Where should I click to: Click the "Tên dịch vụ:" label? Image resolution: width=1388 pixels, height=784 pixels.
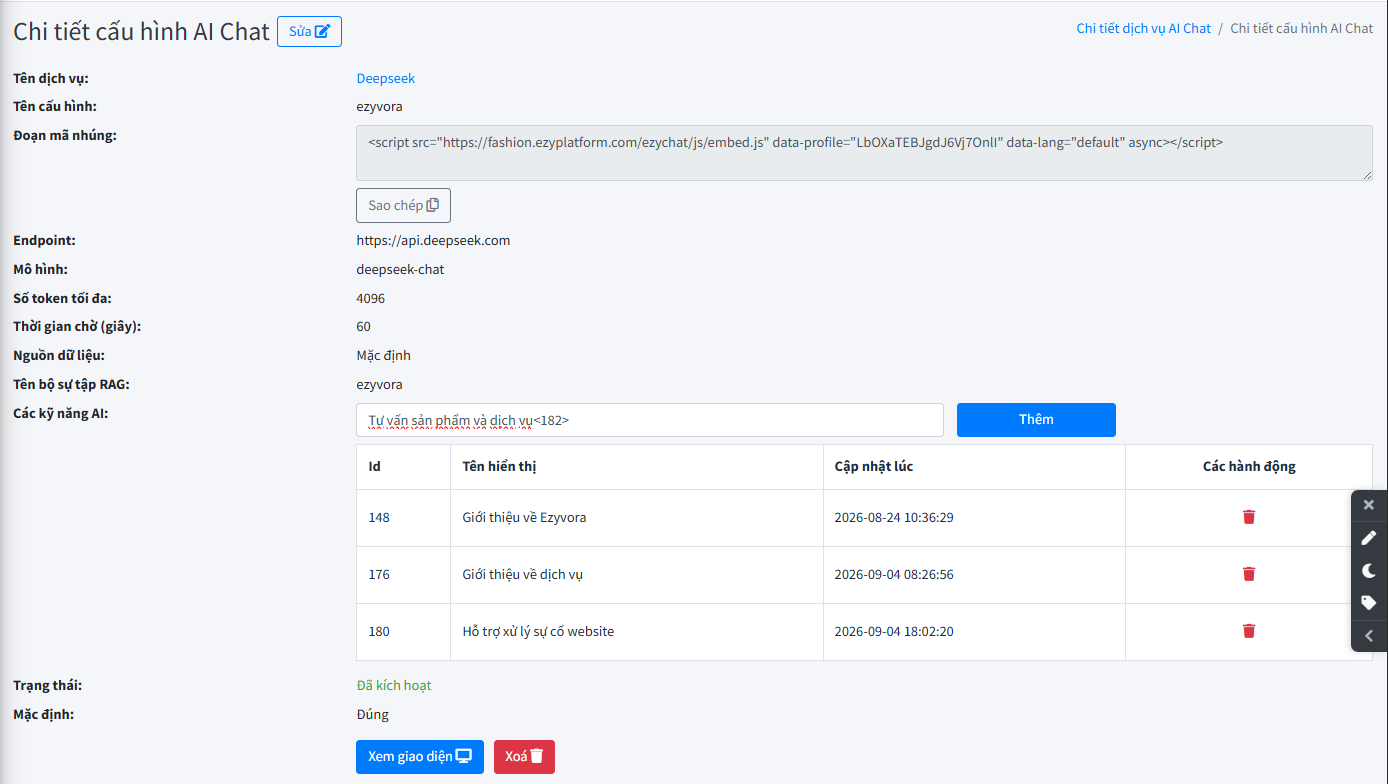52,78
